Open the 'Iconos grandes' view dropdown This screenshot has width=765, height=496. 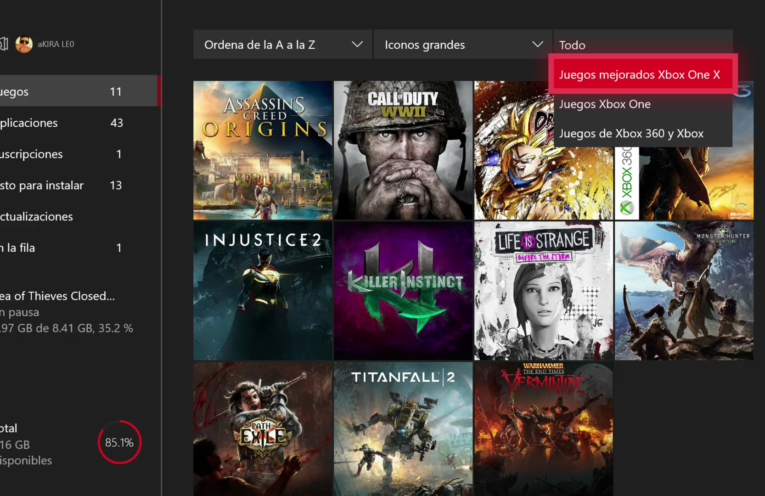(x=463, y=45)
